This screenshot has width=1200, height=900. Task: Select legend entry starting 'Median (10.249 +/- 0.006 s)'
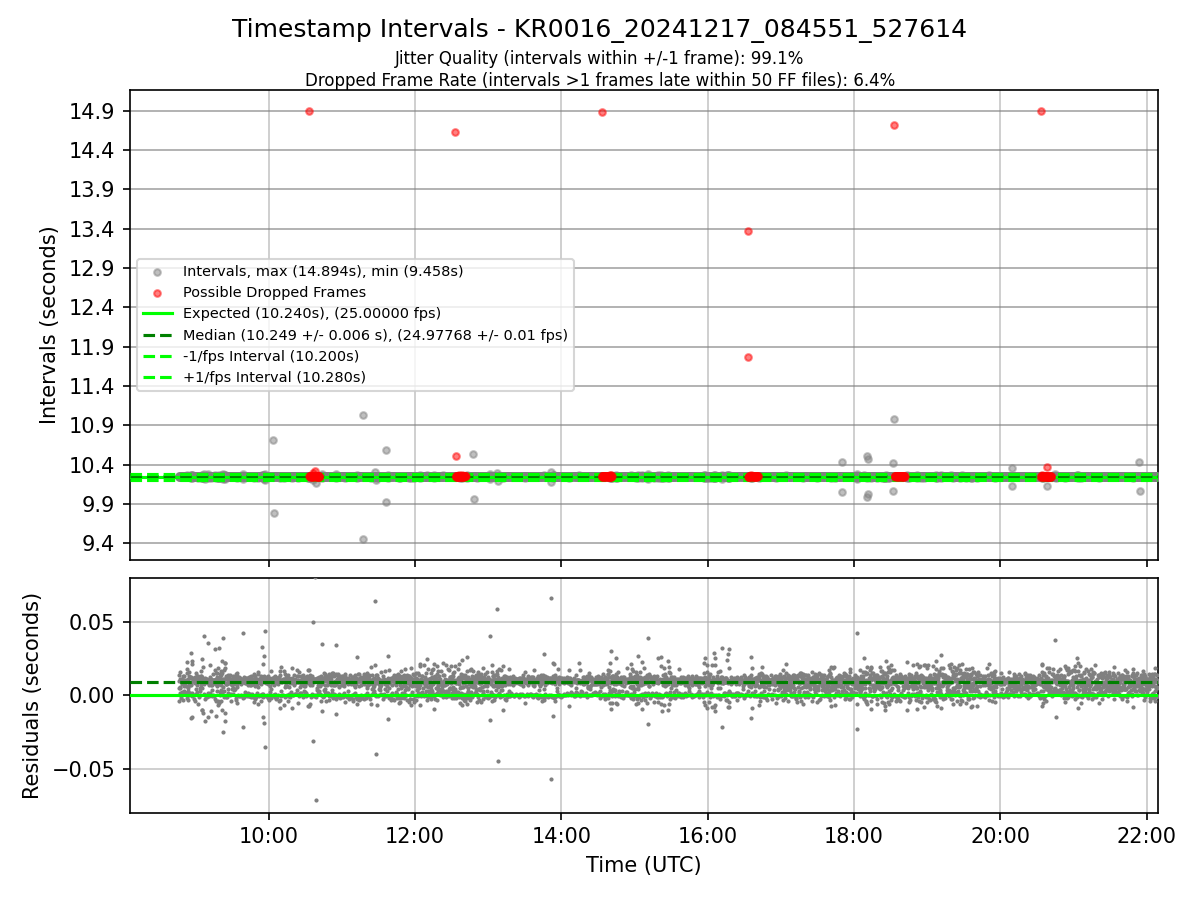tap(375, 335)
